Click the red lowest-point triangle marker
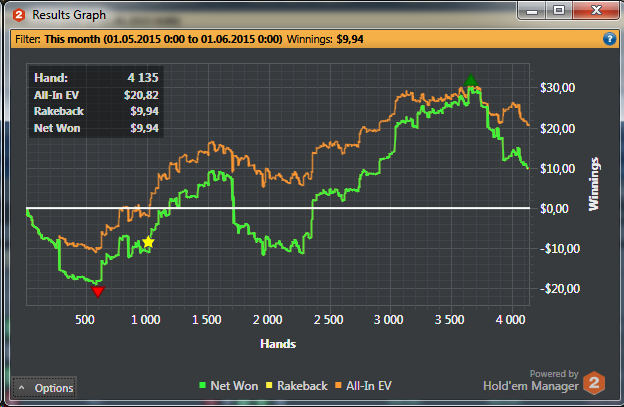Viewport: 624px width, 407px height. pyautogui.click(x=98, y=292)
